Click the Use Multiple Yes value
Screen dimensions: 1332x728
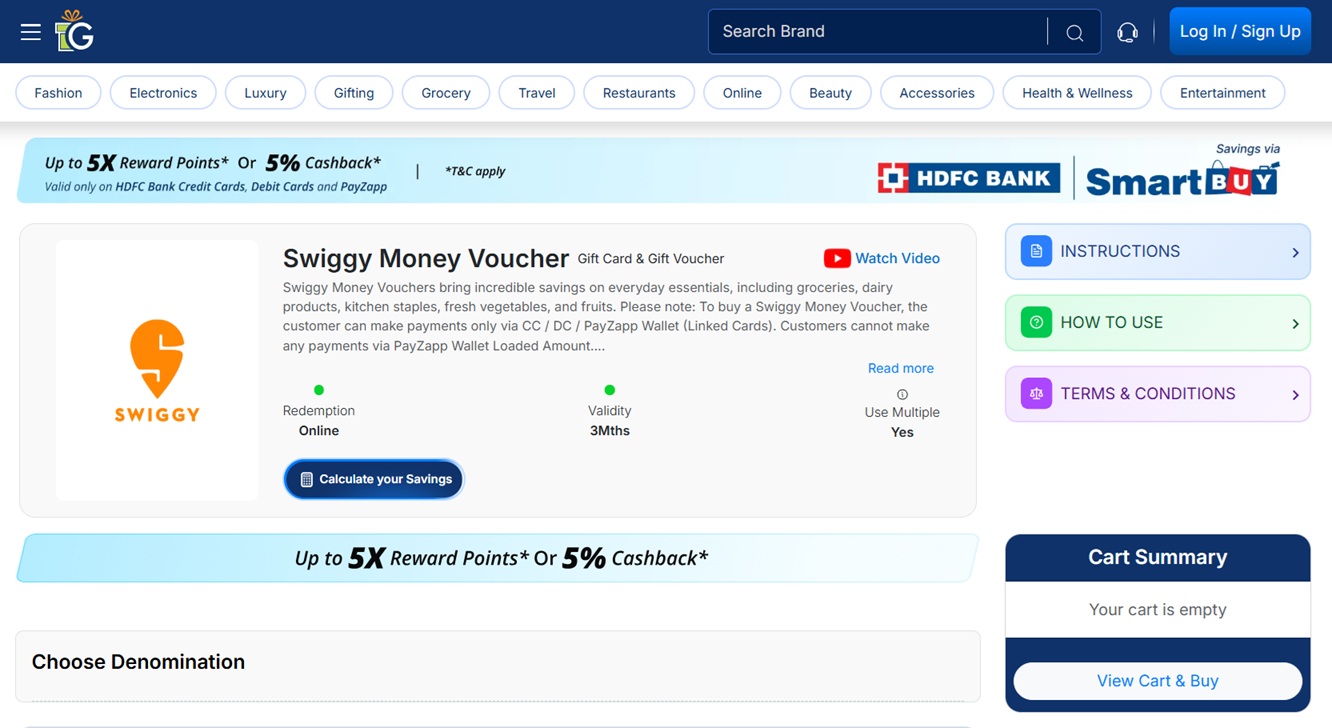click(x=902, y=432)
